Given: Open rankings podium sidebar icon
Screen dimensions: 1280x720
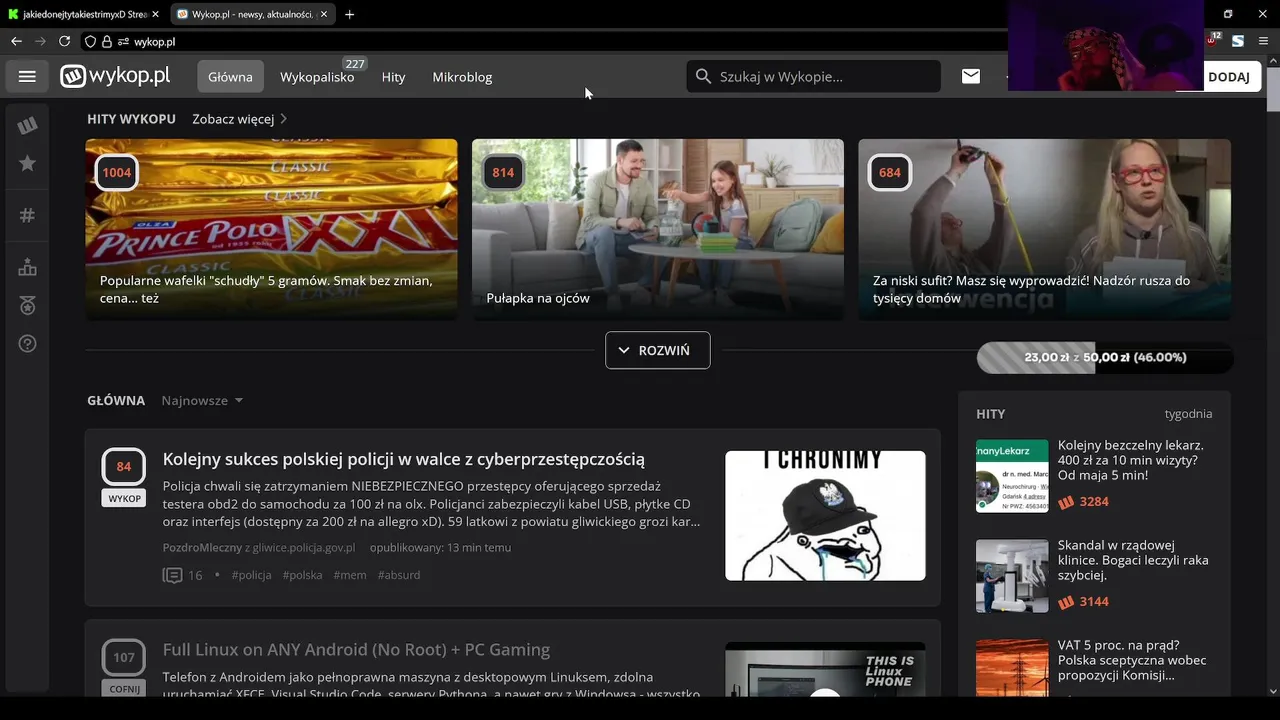Looking at the screenshot, I should pos(27,267).
